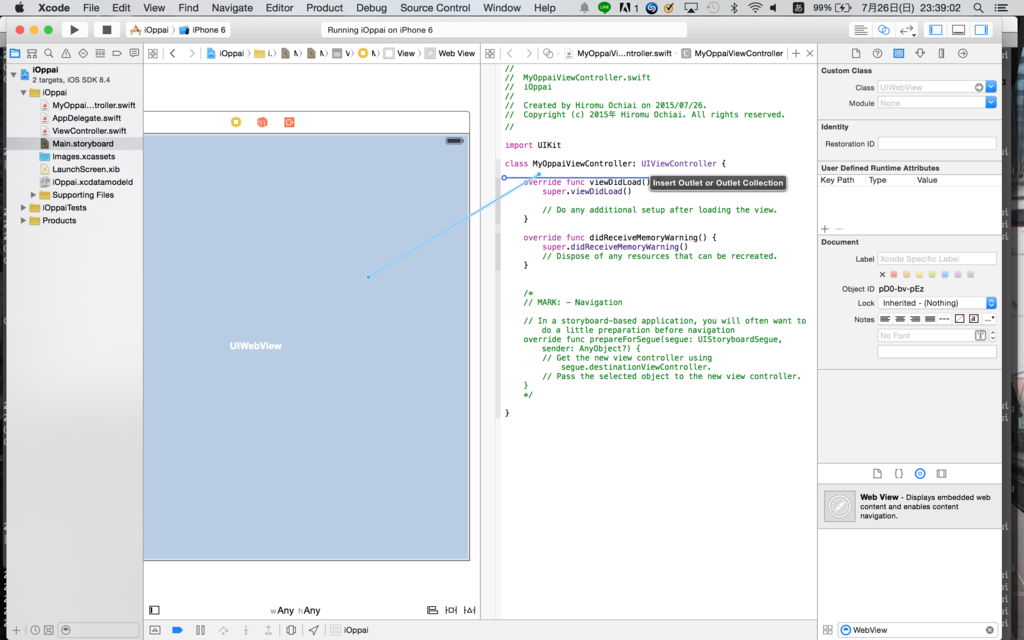The height and width of the screenshot is (640, 1024).
Task: Pause program execution in debug bar
Action: 200,630
